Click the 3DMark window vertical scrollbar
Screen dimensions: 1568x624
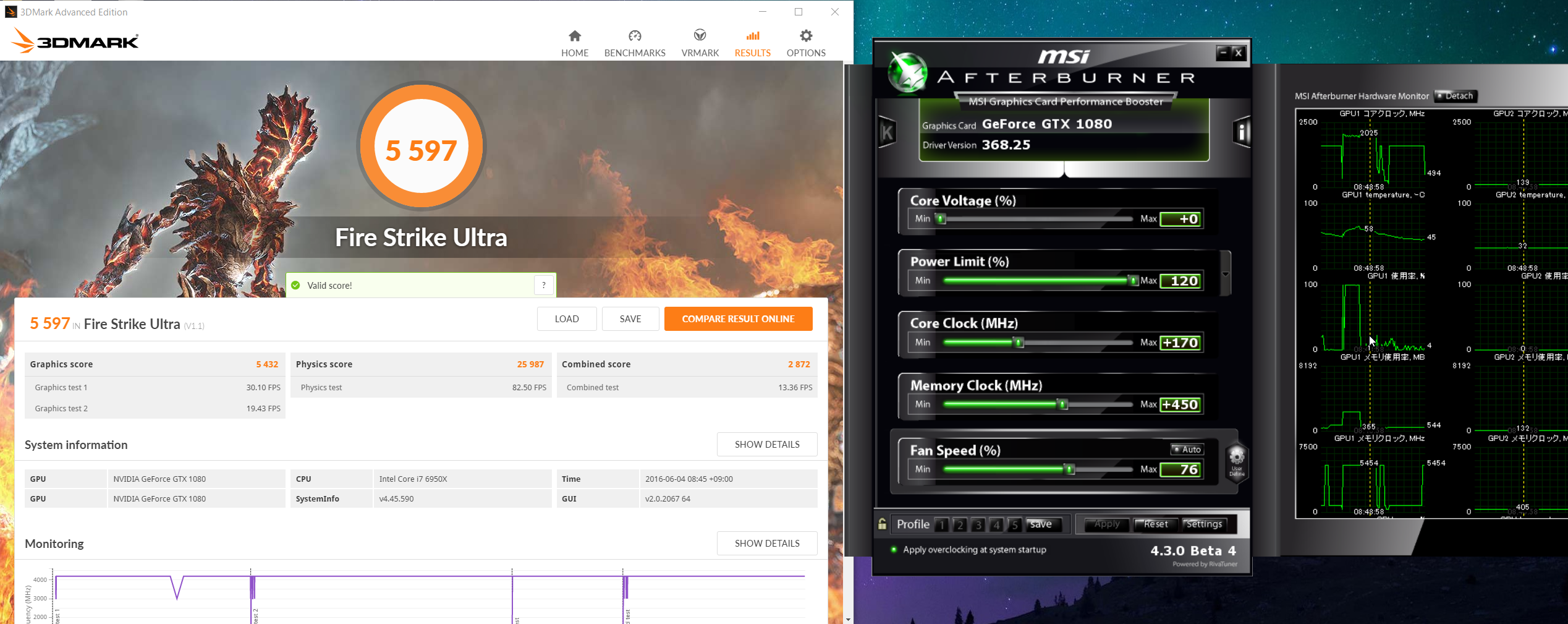coord(848,337)
